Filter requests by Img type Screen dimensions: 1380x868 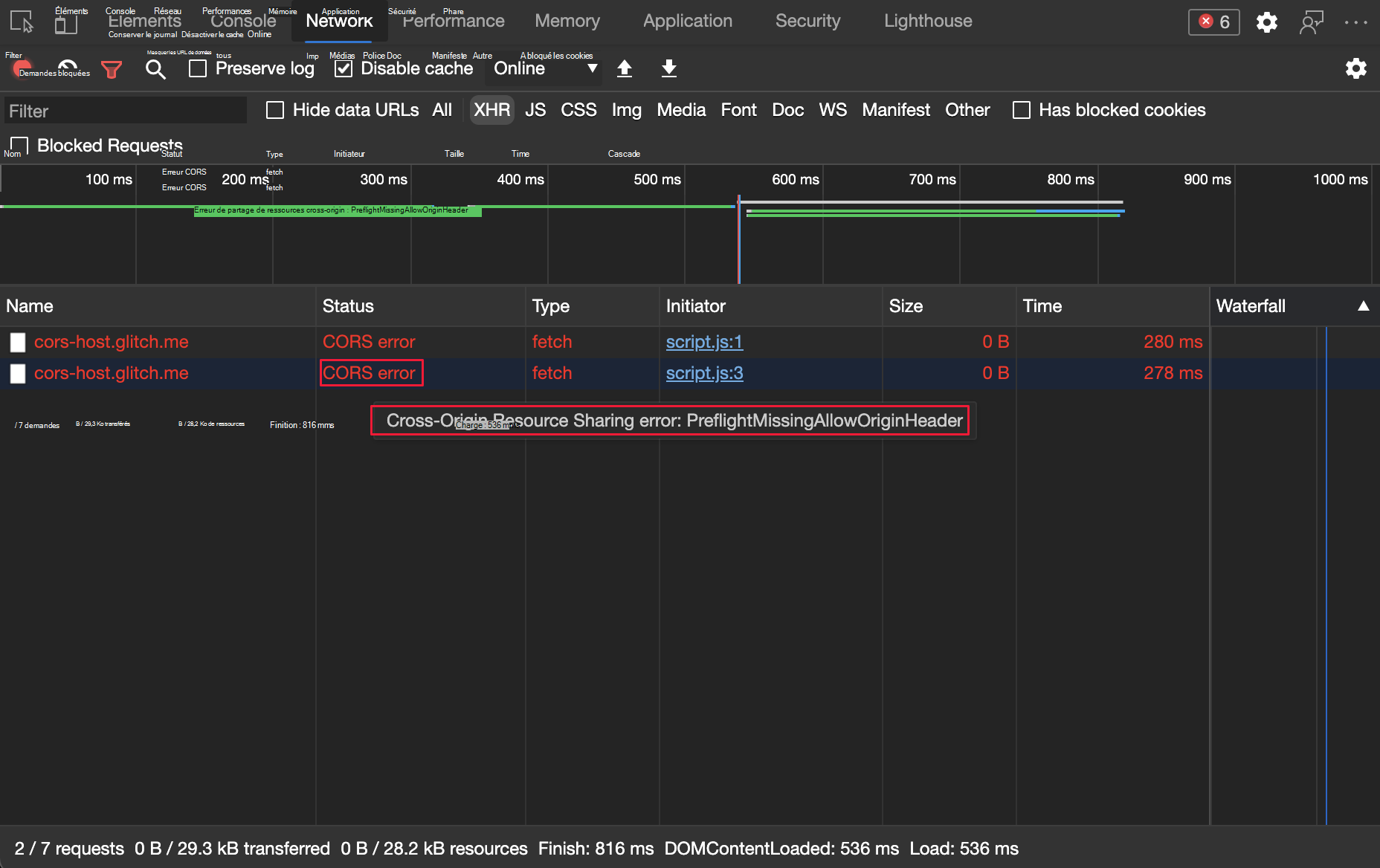627,110
